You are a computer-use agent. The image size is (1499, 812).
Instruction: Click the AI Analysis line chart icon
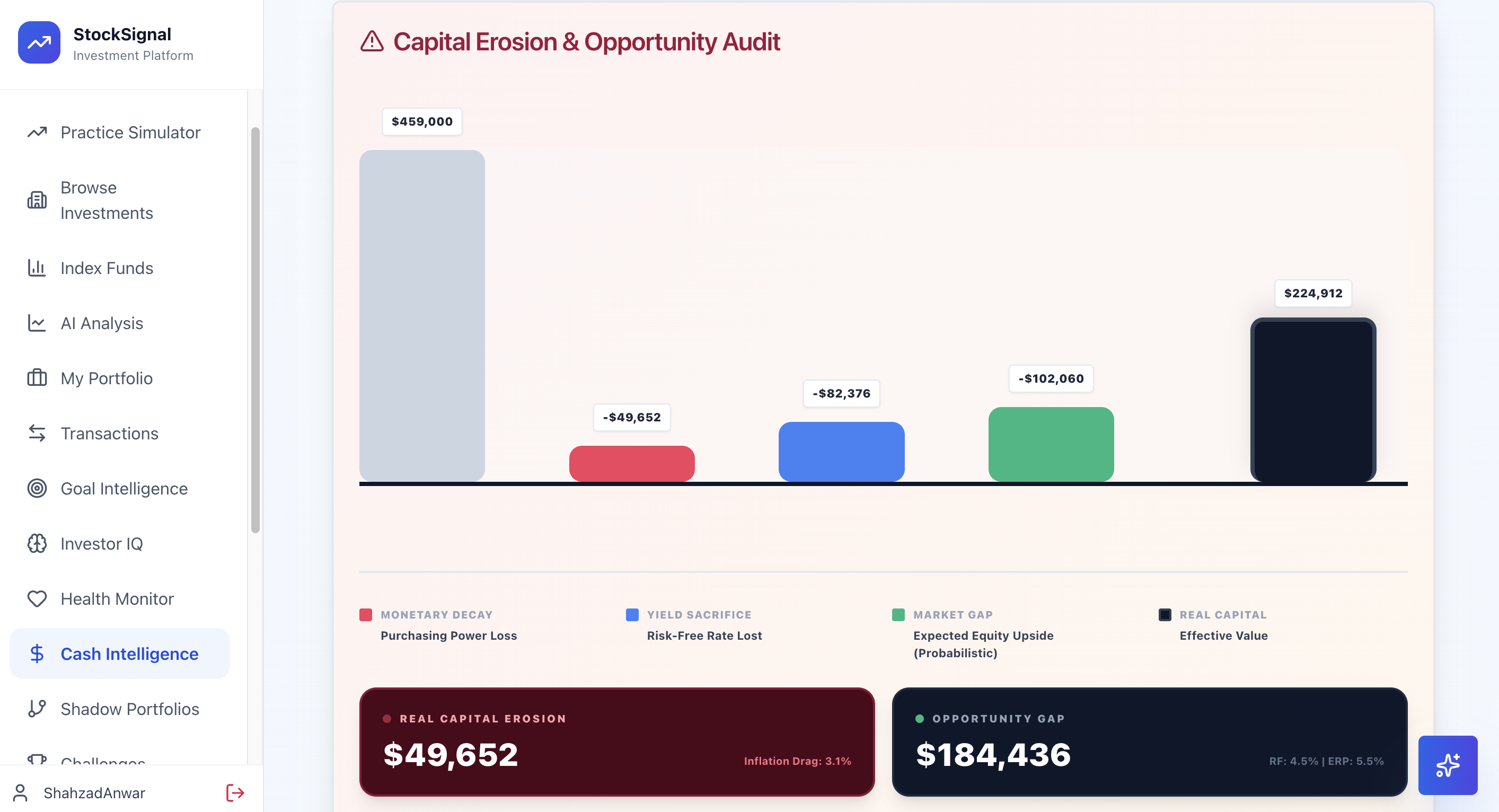point(37,323)
